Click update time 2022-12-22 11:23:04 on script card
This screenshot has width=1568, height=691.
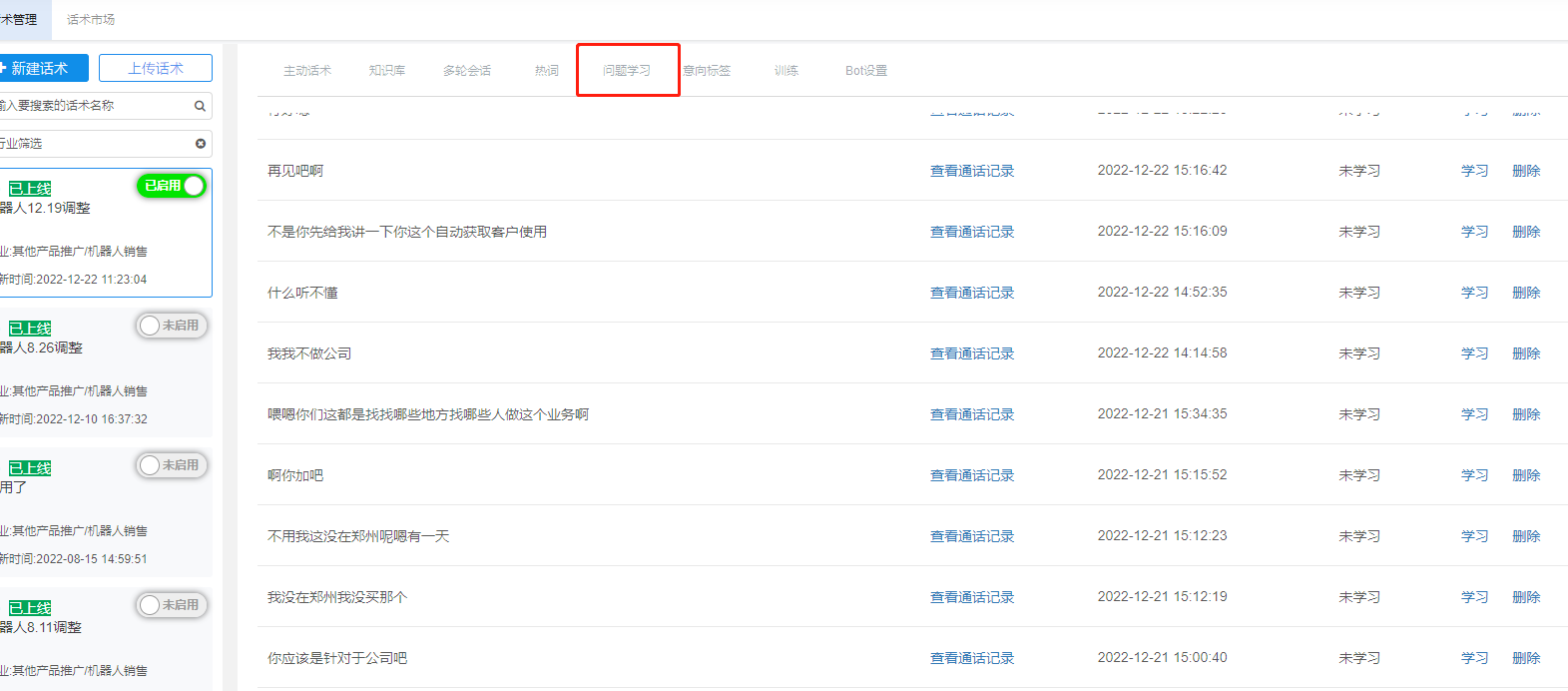point(91,280)
